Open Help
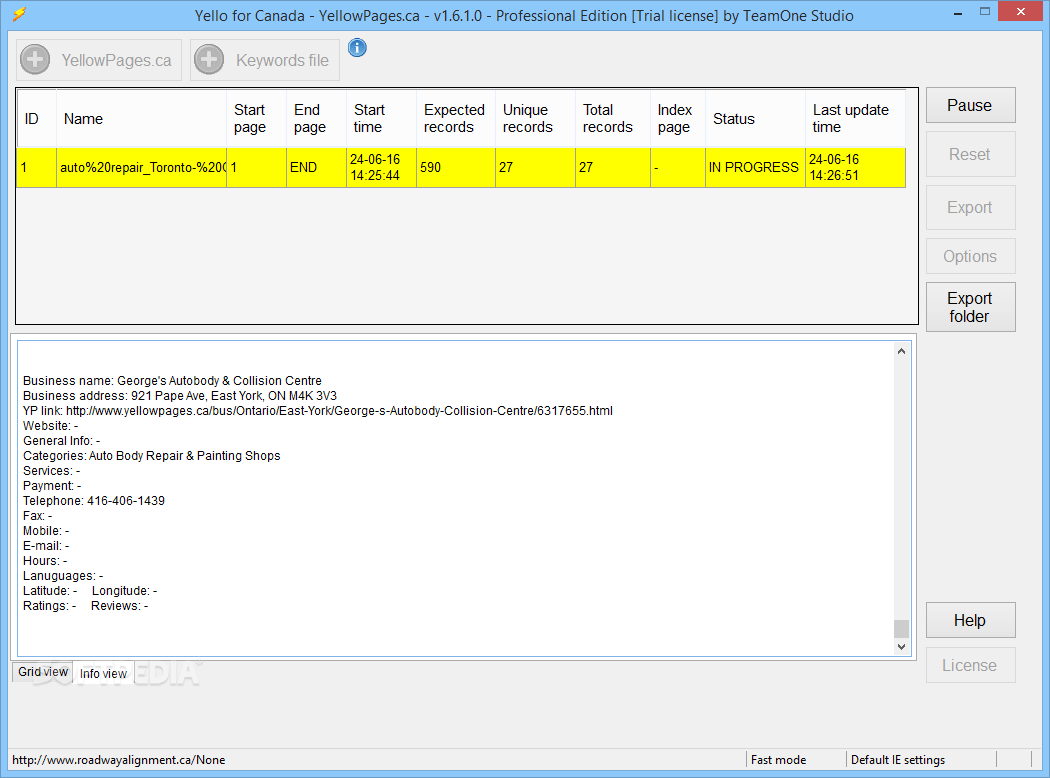1050x778 pixels. 970,621
